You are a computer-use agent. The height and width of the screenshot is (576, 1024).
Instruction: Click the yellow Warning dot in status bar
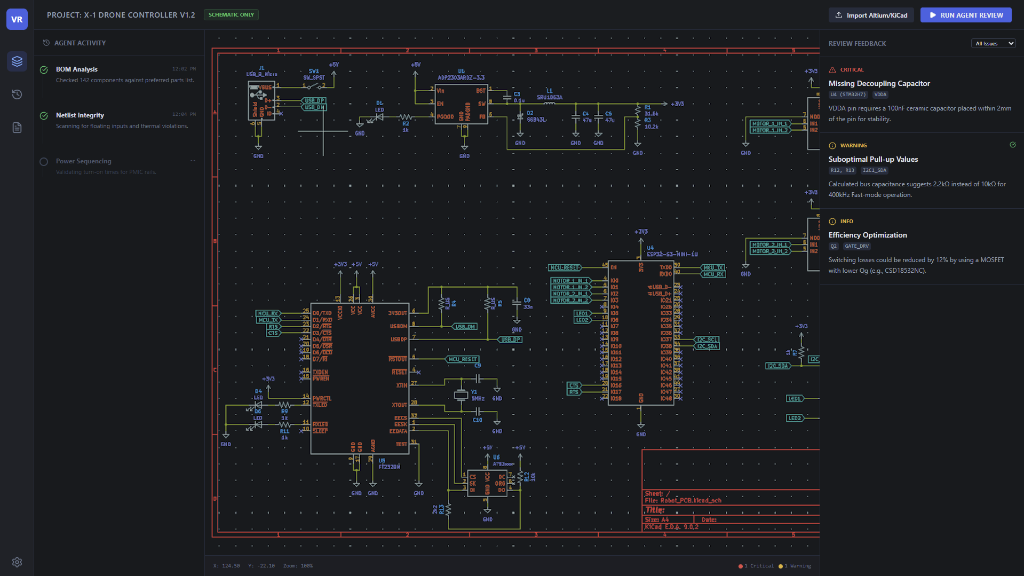[x=780, y=566]
